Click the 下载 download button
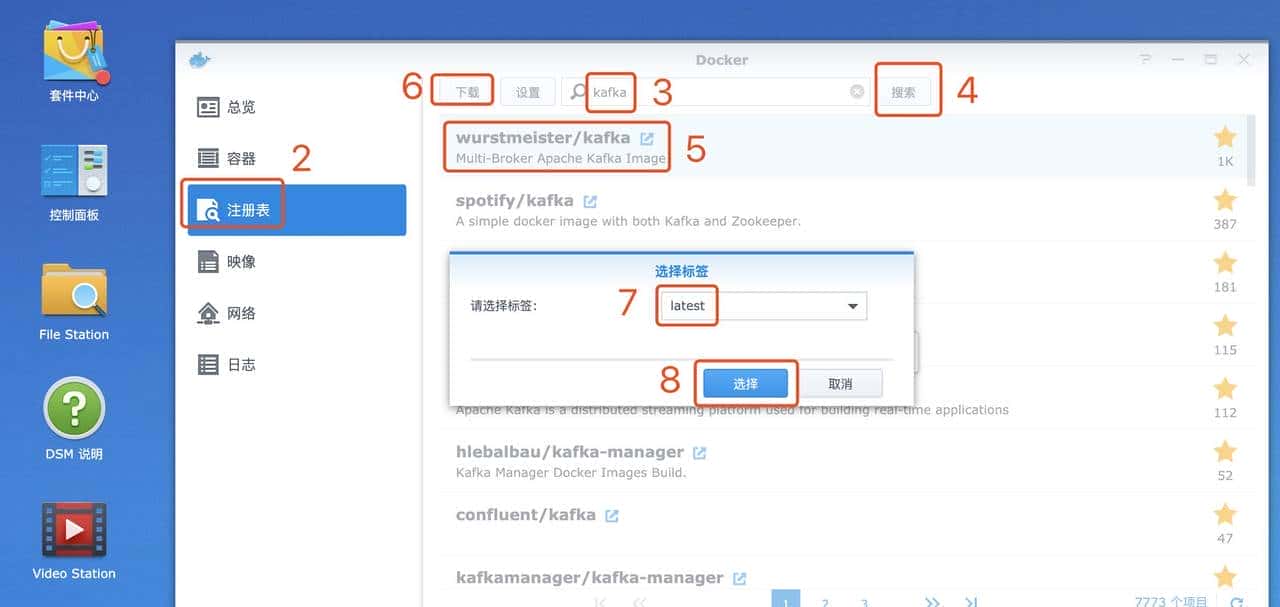The width and height of the screenshot is (1280, 607). (x=467, y=92)
